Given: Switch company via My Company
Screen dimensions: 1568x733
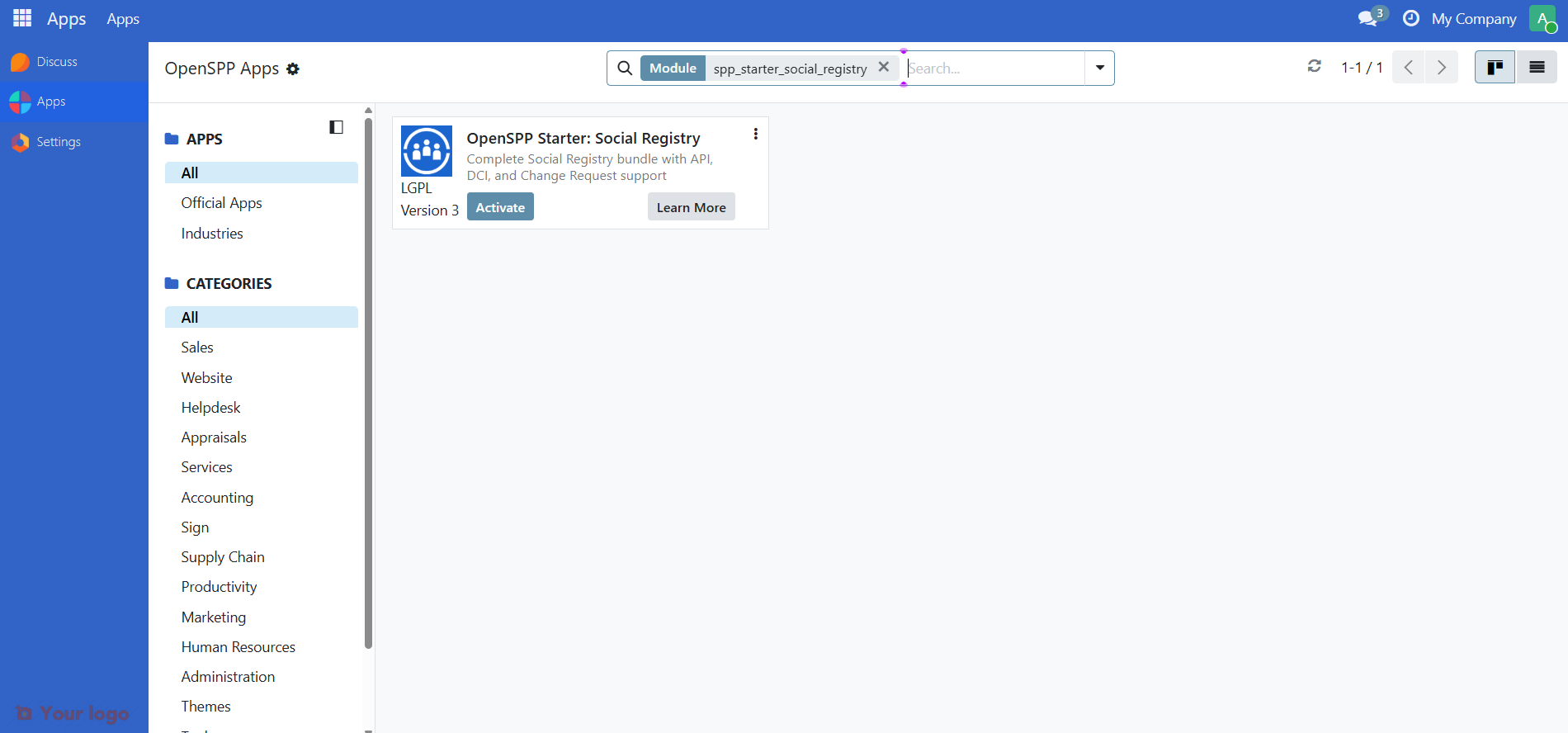Looking at the screenshot, I should pyautogui.click(x=1474, y=18).
